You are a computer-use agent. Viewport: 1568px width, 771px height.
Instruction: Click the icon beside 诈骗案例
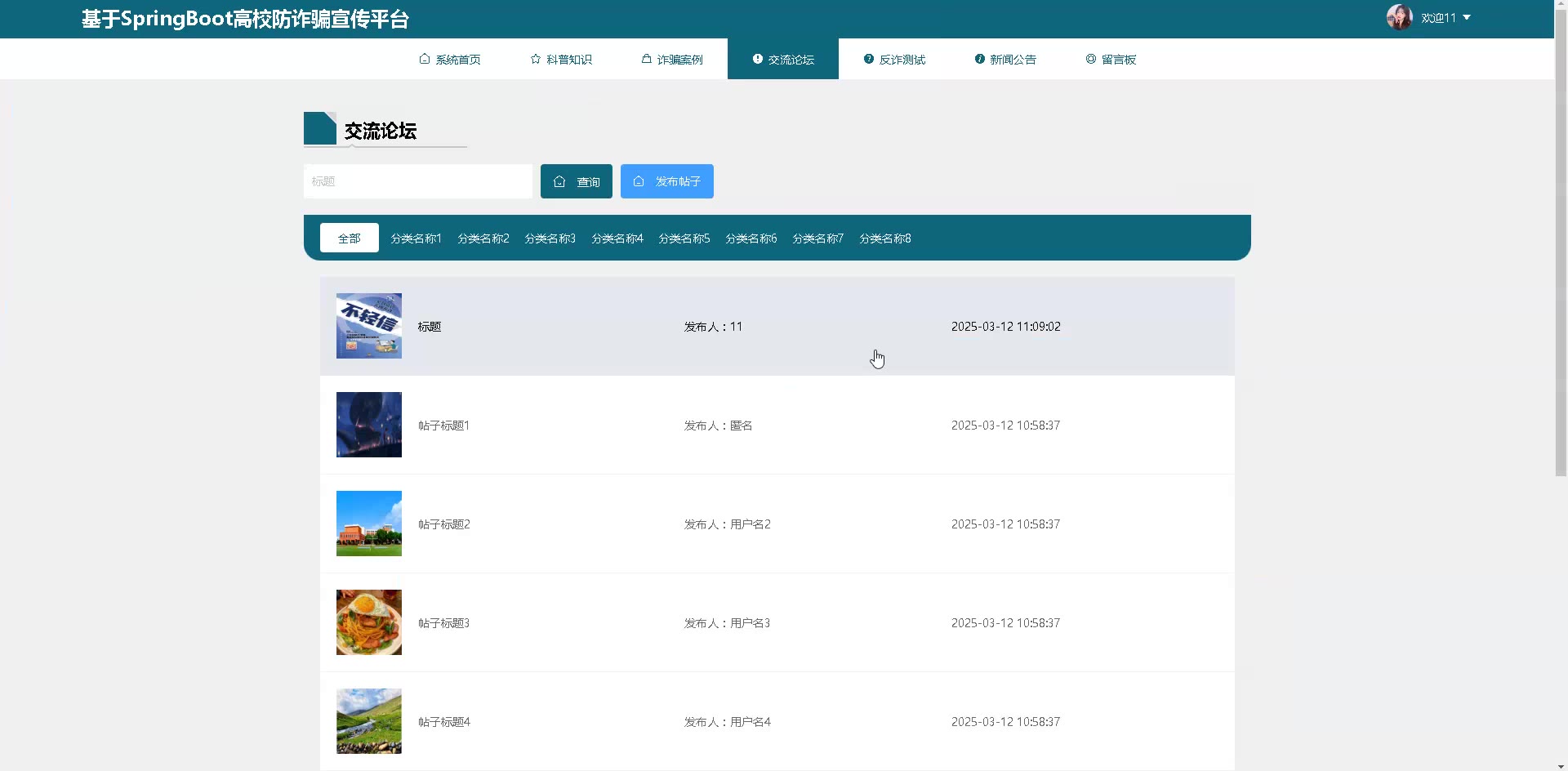pyautogui.click(x=646, y=59)
